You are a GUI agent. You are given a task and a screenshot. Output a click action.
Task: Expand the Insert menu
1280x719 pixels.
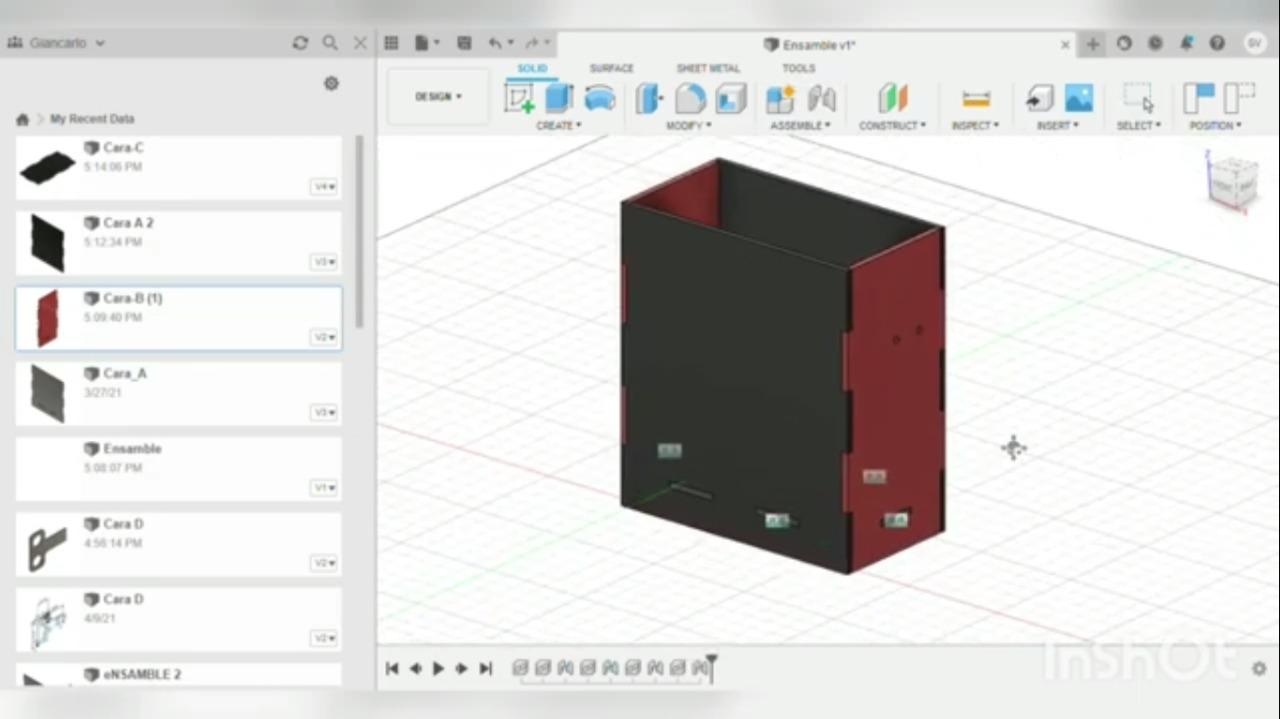(1059, 126)
